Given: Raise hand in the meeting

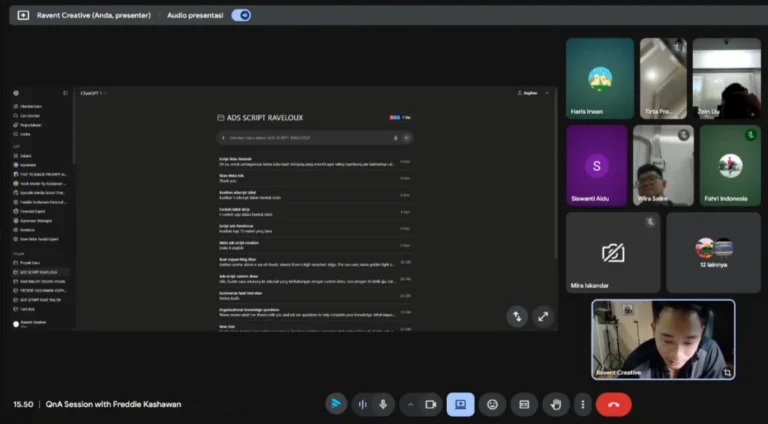Looking at the screenshot, I should [555, 404].
